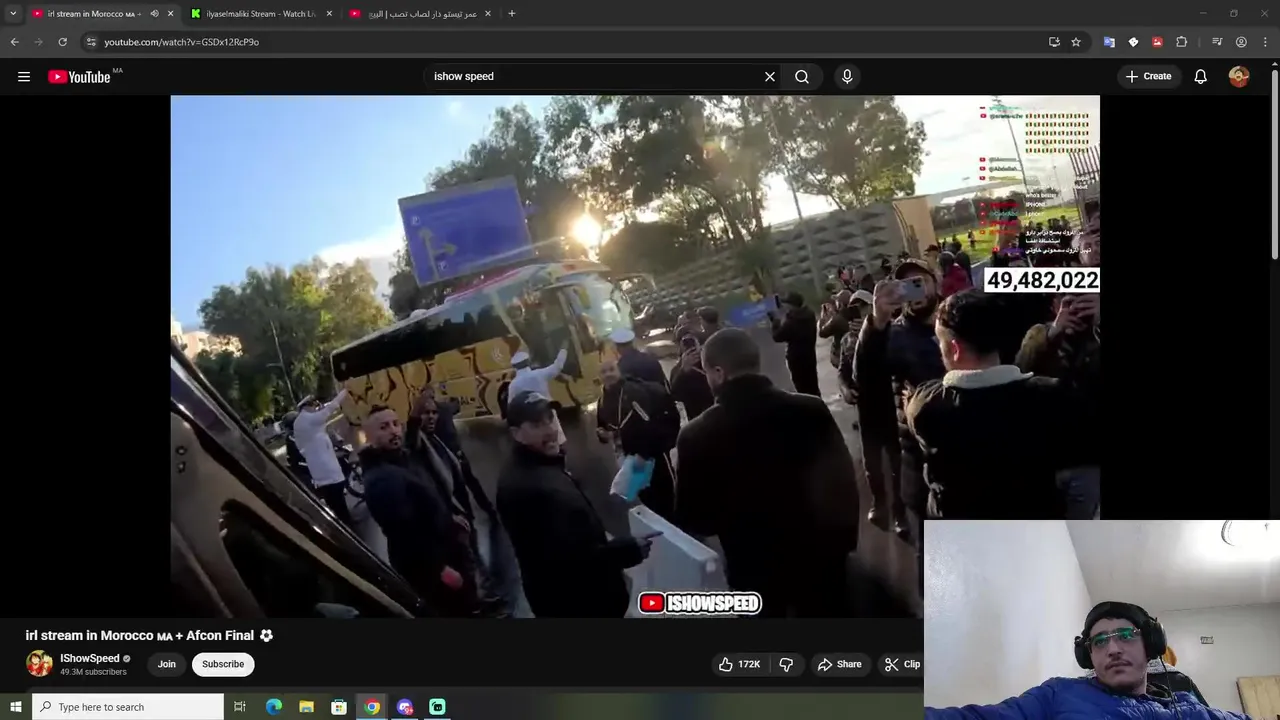Image resolution: width=1280 pixels, height=720 pixels.
Task: Like the video showing 172K likes
Action: tap(739, 664)
